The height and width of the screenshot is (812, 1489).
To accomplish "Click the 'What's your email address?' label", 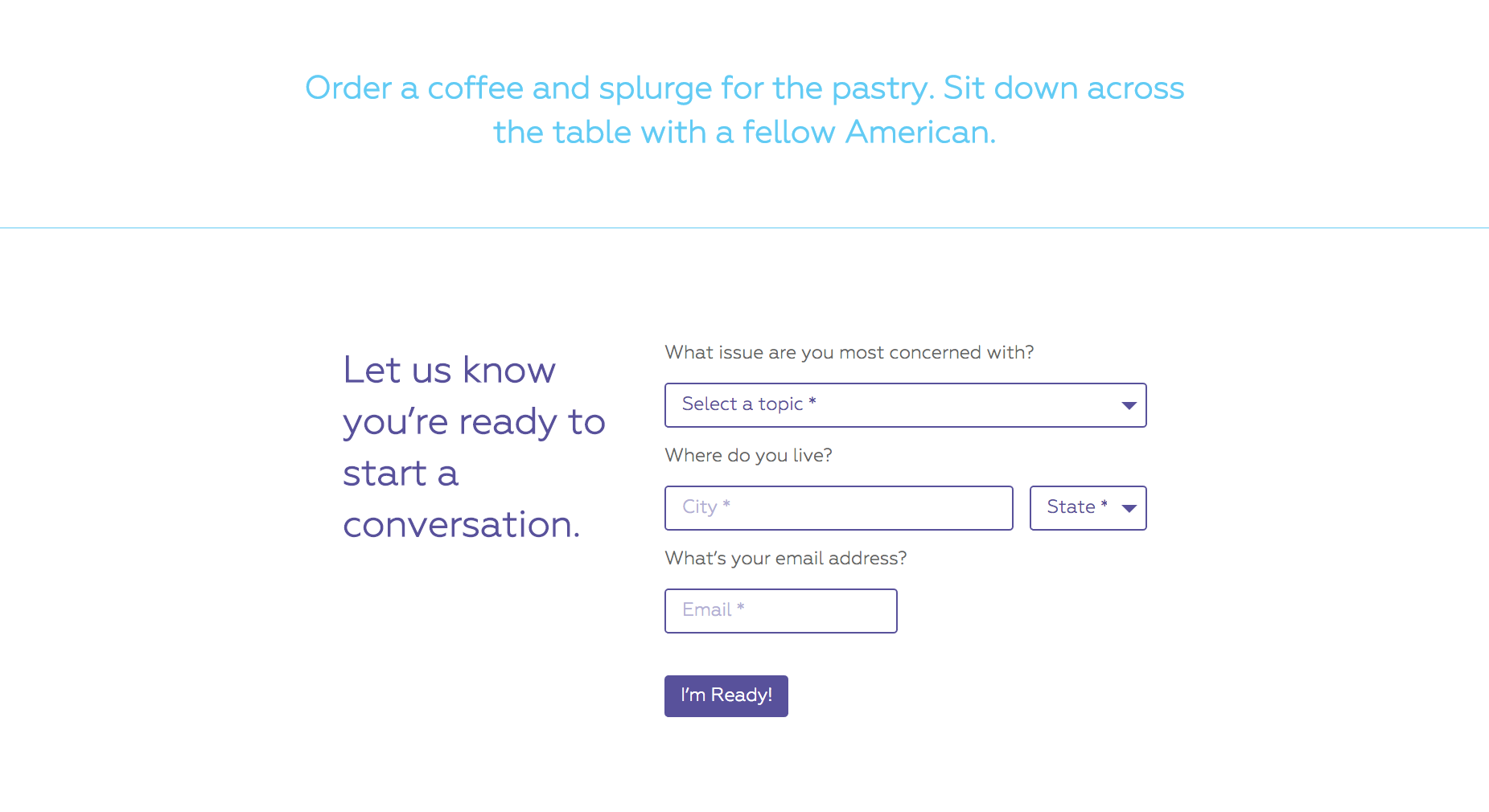I will pos(785,559).
